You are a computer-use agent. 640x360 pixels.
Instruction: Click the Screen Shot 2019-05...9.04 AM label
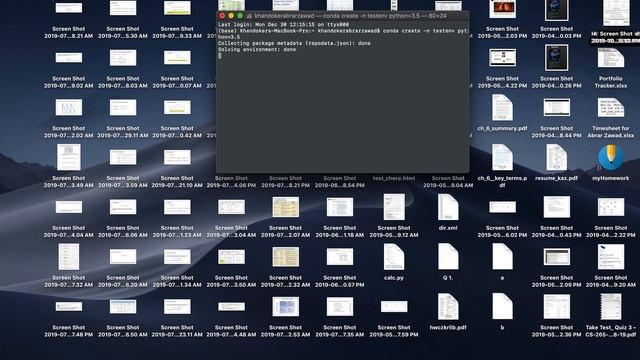[448, 182]
